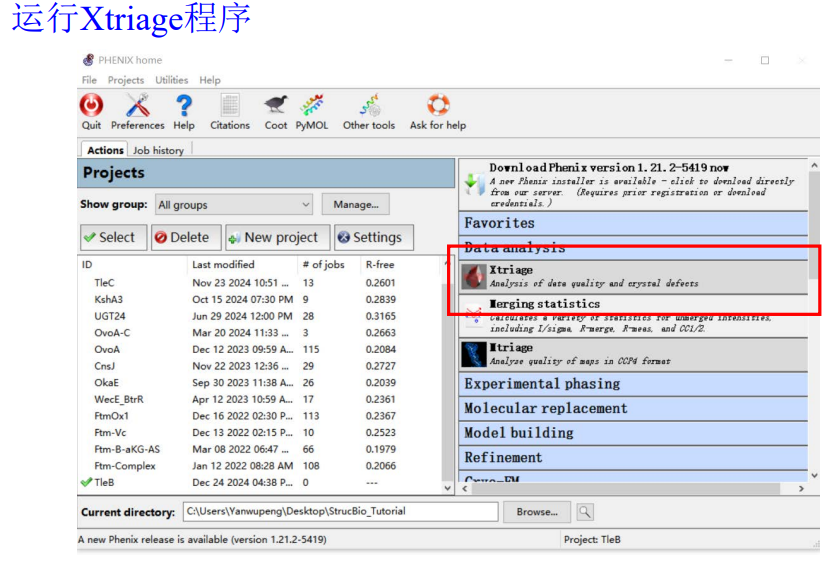This screenshot has width=836, height=563.
Task: Expand the Refinement section
Action: (x=633, y=457)
